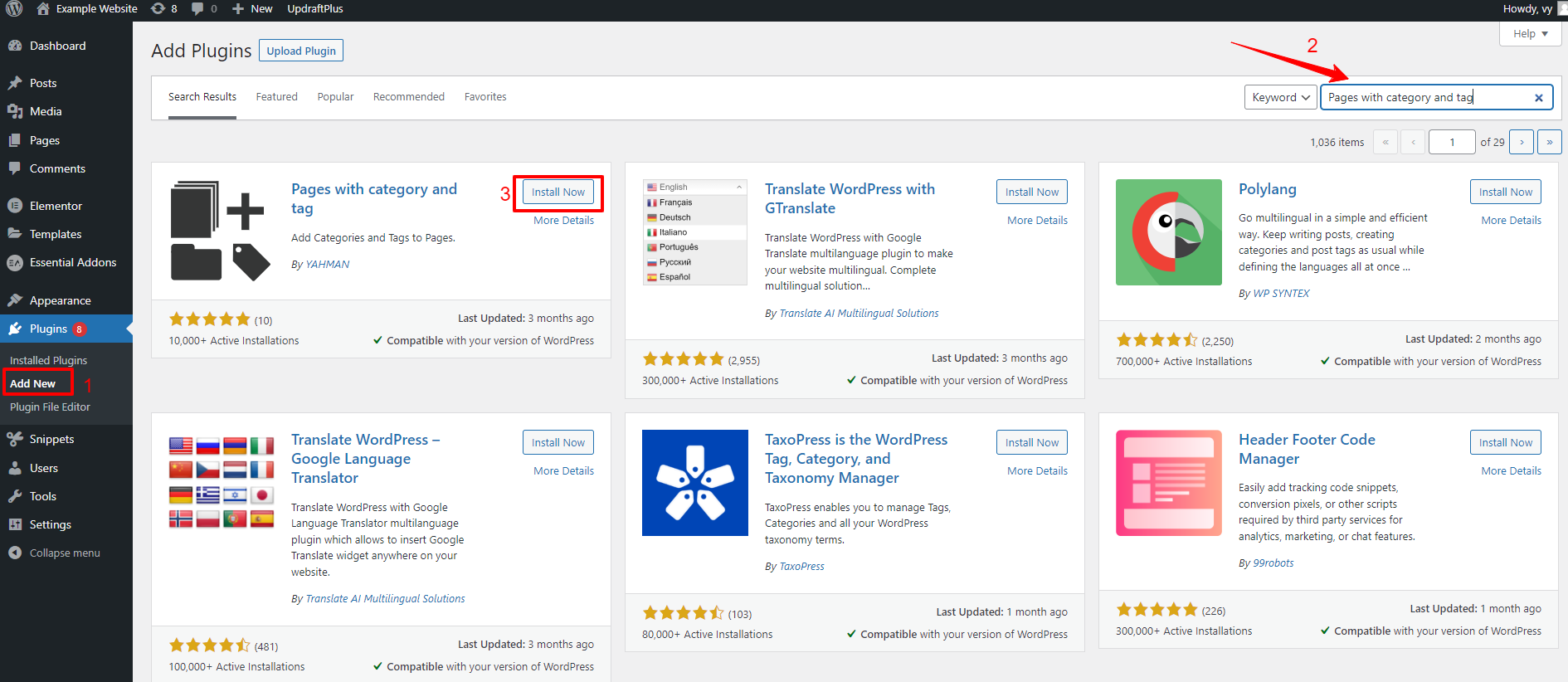Image resolution: width=1568 pixels, height=682 pixels.
Task: Open the Snippets scissors icon
Action: 15,439
